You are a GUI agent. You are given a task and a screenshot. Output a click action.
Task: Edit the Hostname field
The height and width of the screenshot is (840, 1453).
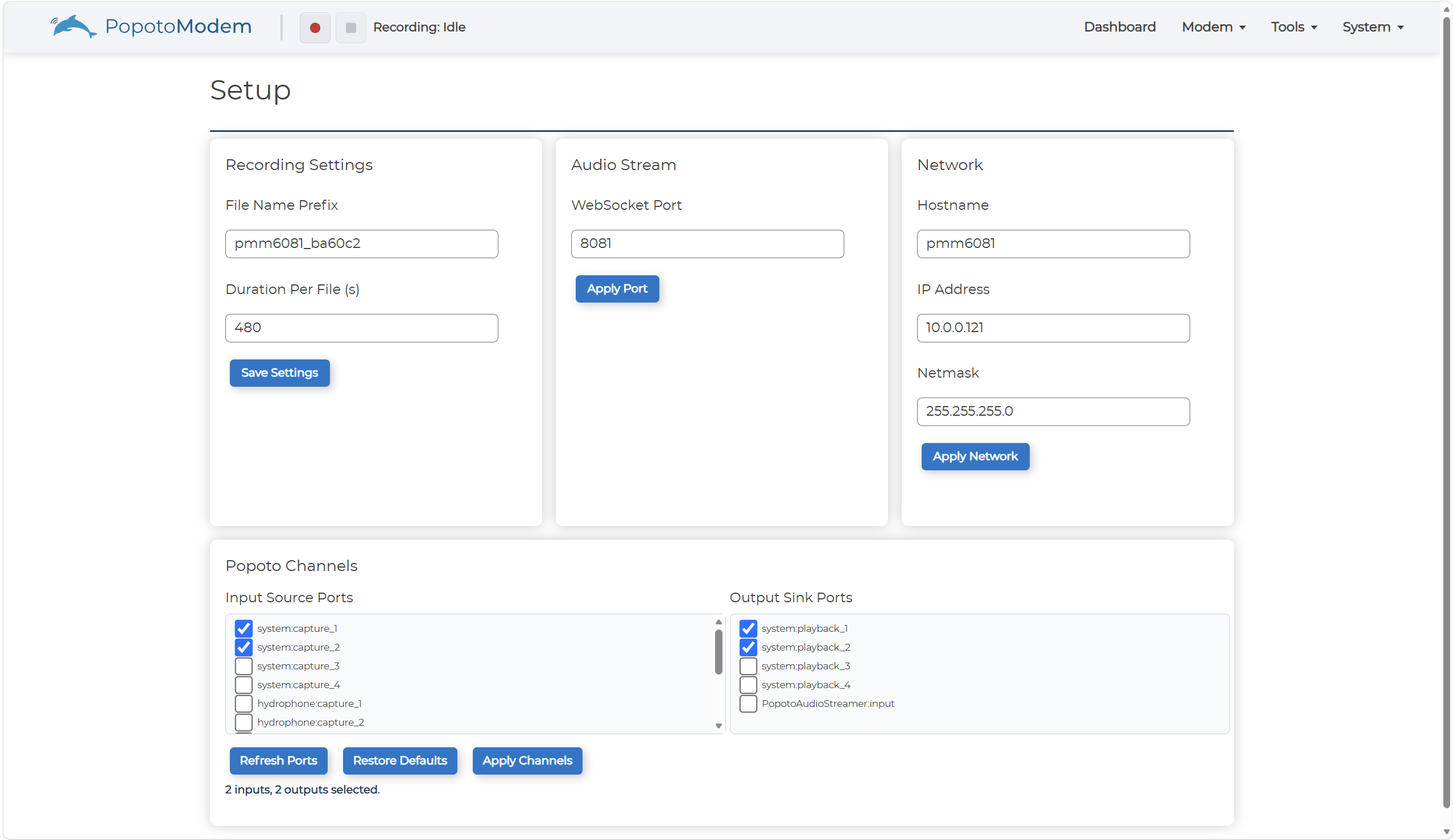tap(1053, 243)
